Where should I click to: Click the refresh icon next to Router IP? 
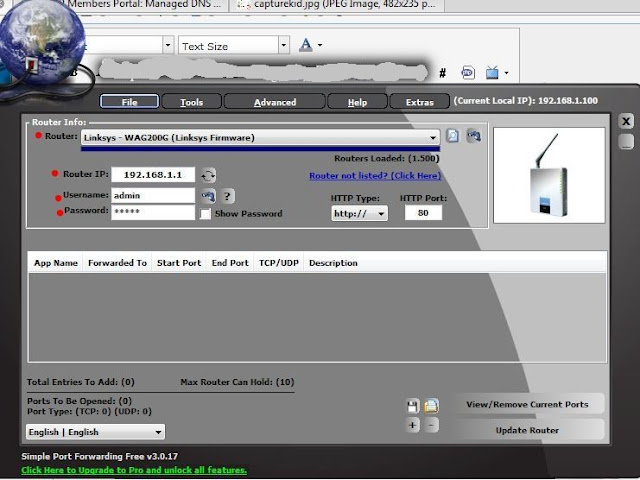point(208,176)
